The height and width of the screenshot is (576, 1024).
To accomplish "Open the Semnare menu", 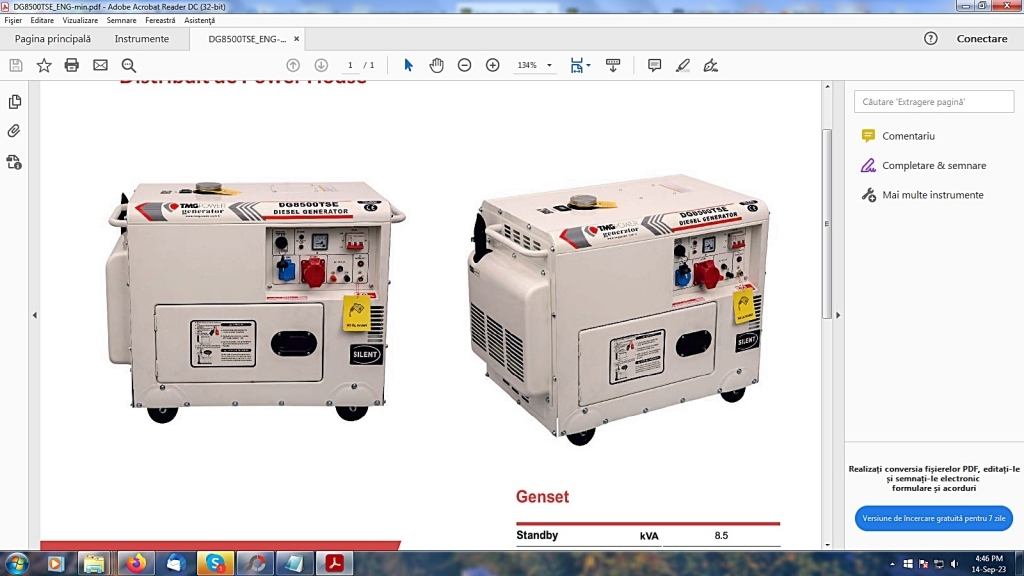I will point(121,20).
